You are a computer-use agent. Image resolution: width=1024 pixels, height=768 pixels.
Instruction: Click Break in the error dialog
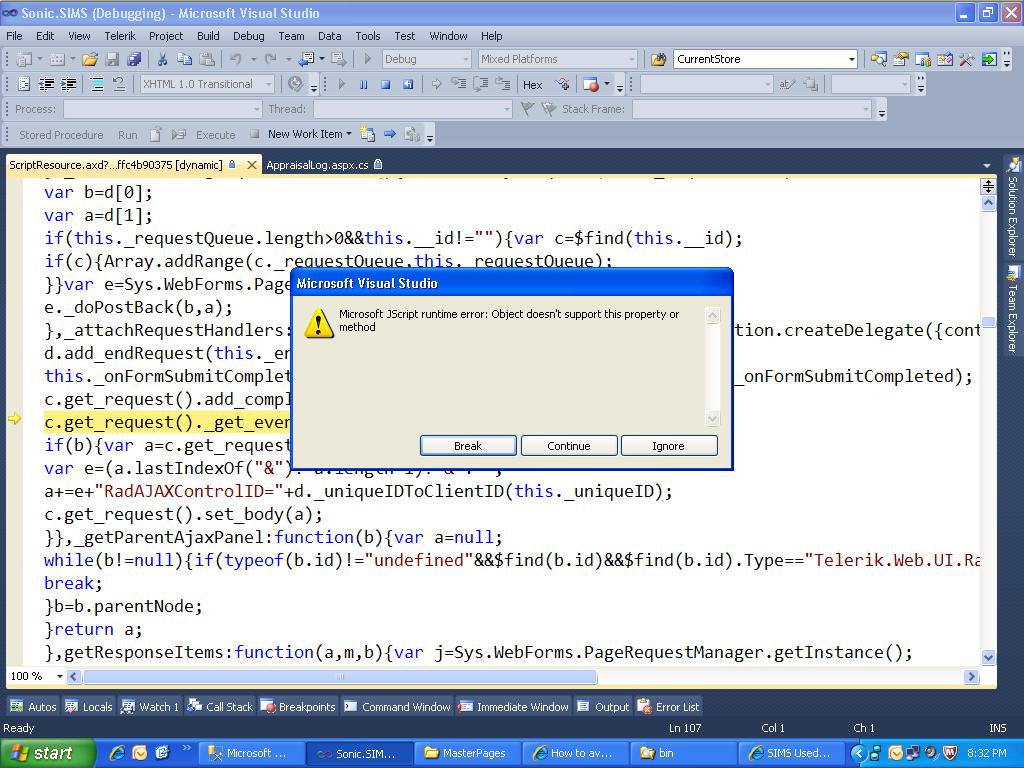coord(468,446)
